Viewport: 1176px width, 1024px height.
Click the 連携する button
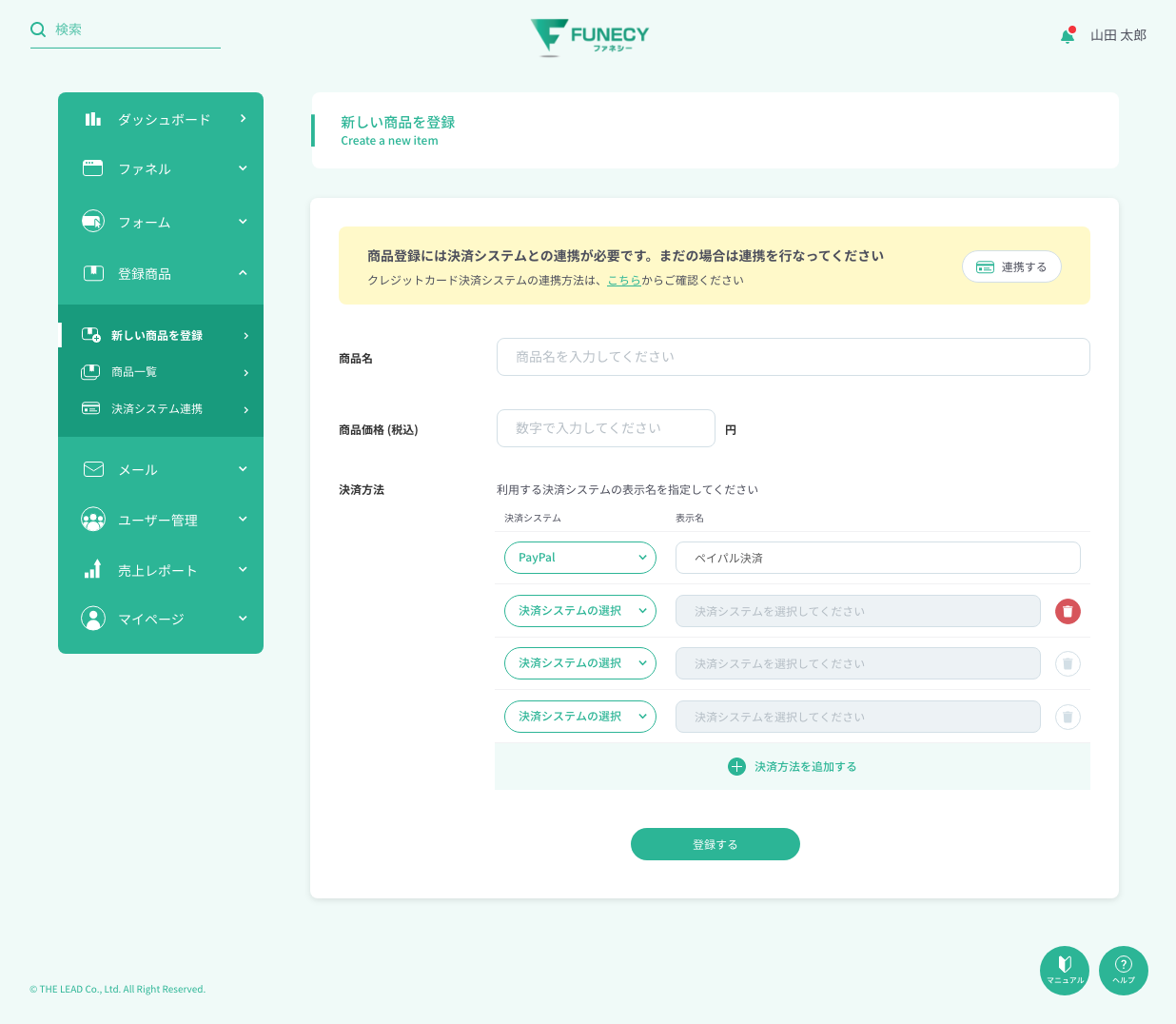(x=1011, y=266)
